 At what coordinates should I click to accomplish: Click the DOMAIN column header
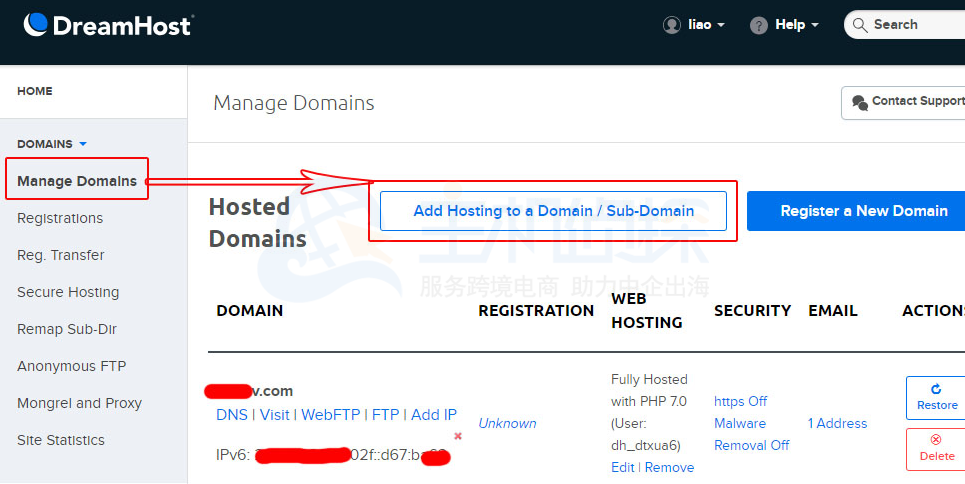249,311
